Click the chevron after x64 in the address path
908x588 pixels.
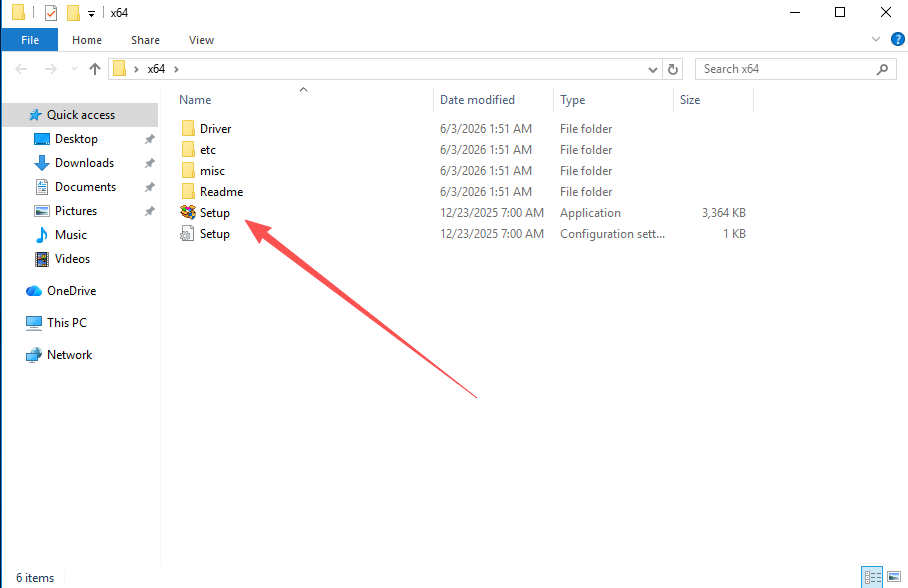click(x=176, y=69)
